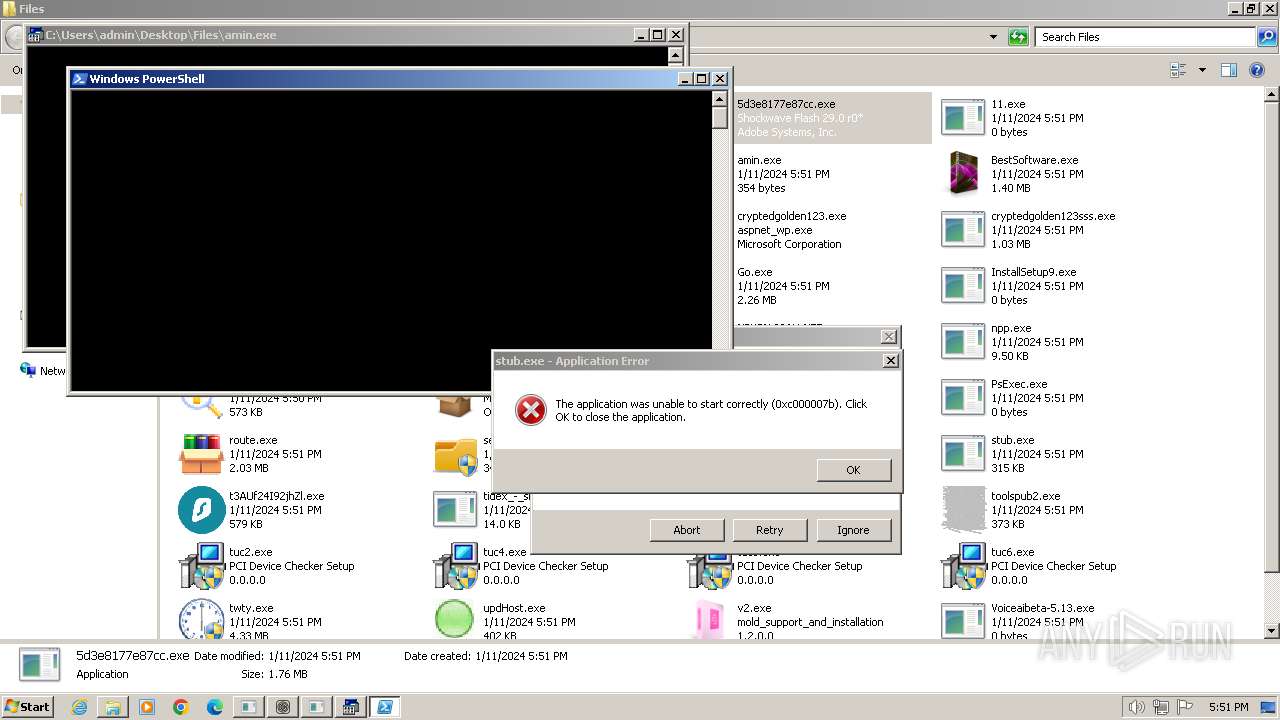Select Voiceaibeta-5.13.exe icon
The image size is (1280, 720).
click(963, 620)
